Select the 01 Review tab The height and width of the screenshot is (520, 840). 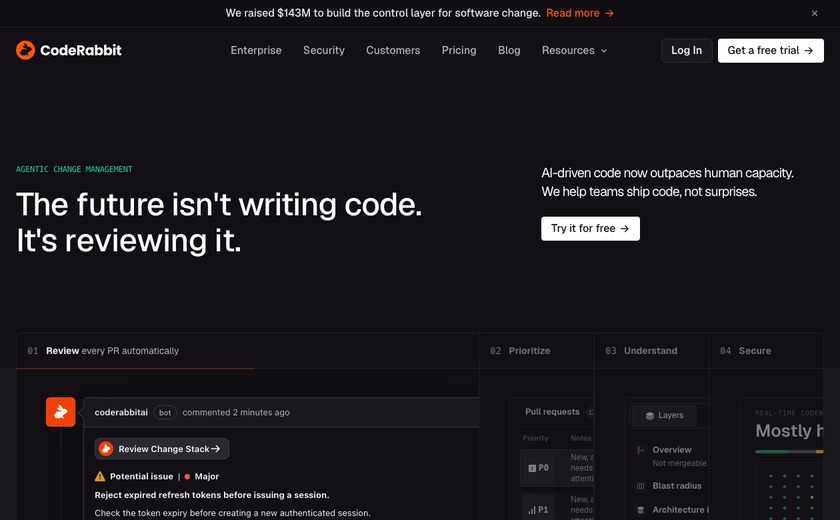[247, 351]
